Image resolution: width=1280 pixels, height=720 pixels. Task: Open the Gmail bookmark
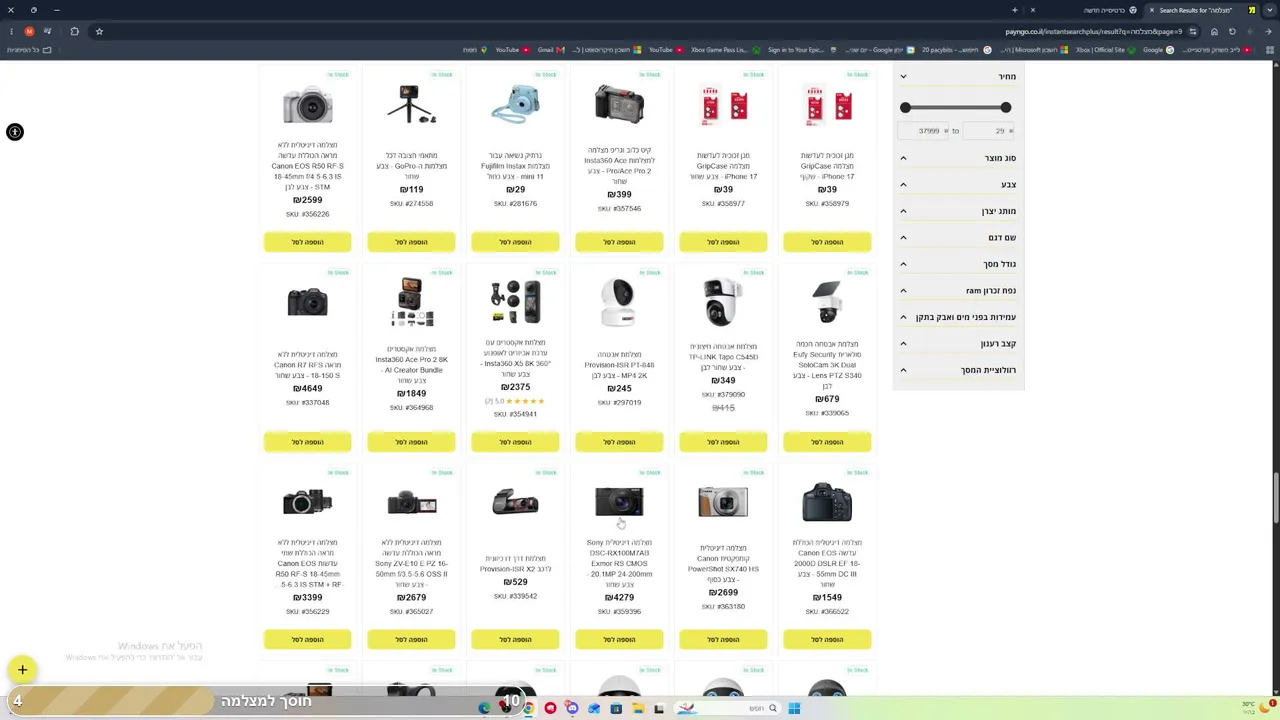coord(551,50)
